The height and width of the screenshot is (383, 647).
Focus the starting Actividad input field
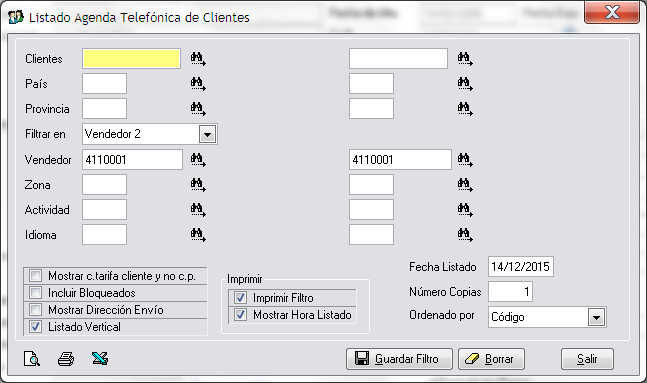(104, 210)
